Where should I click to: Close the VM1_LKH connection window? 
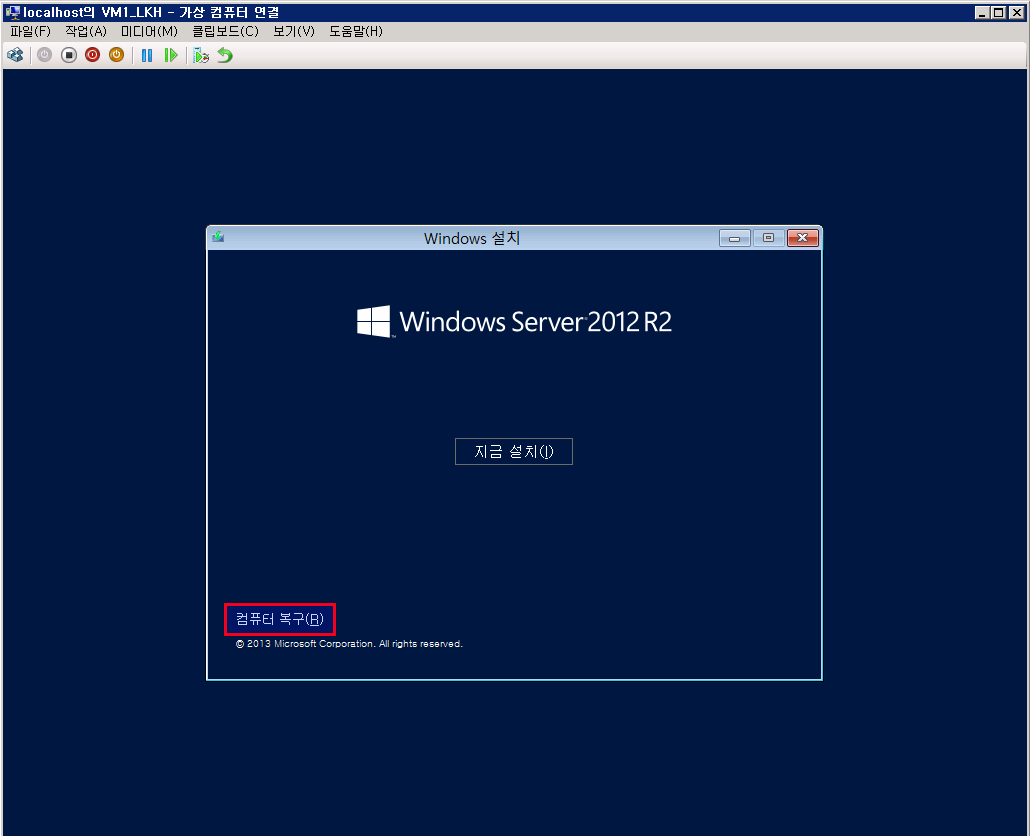(1016, 12)
